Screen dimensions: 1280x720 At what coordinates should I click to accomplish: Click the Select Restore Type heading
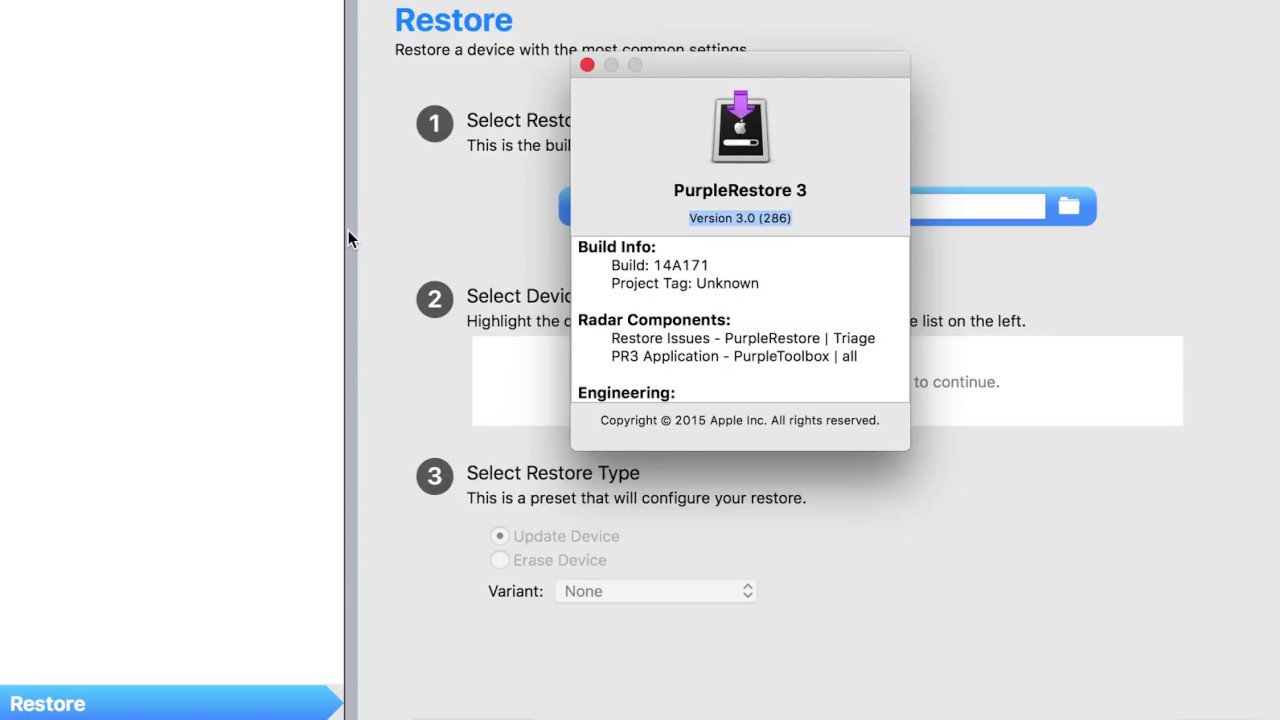pyautogui.click(x=553, y=472)
